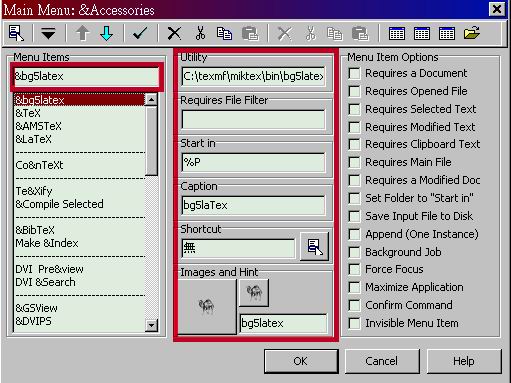This screenshot has height=383, width=511.
Task: Check Requires Clipboard Text option
Action: point(354,144)
